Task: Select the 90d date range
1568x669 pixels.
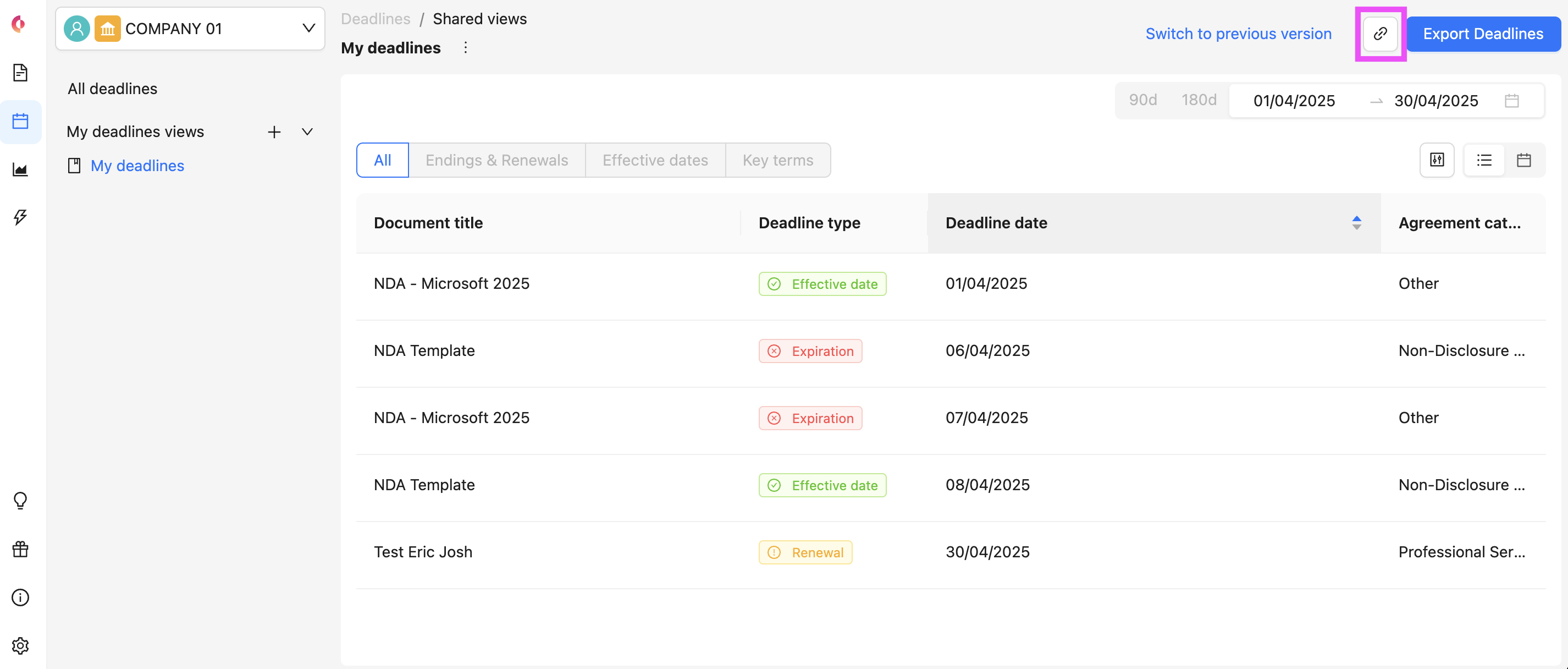Action: coord(1142,100)
